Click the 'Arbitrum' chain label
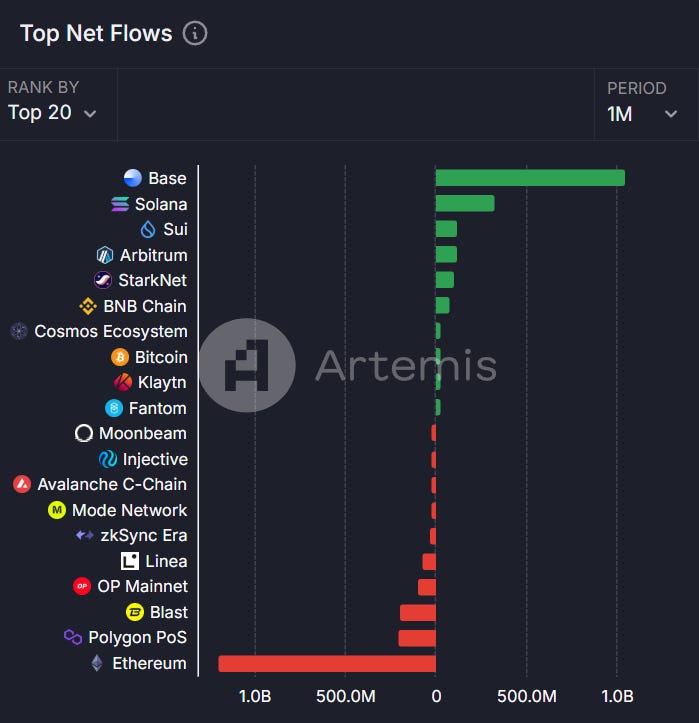Screen dimensions: 699x723 click(x=154, y=255)
